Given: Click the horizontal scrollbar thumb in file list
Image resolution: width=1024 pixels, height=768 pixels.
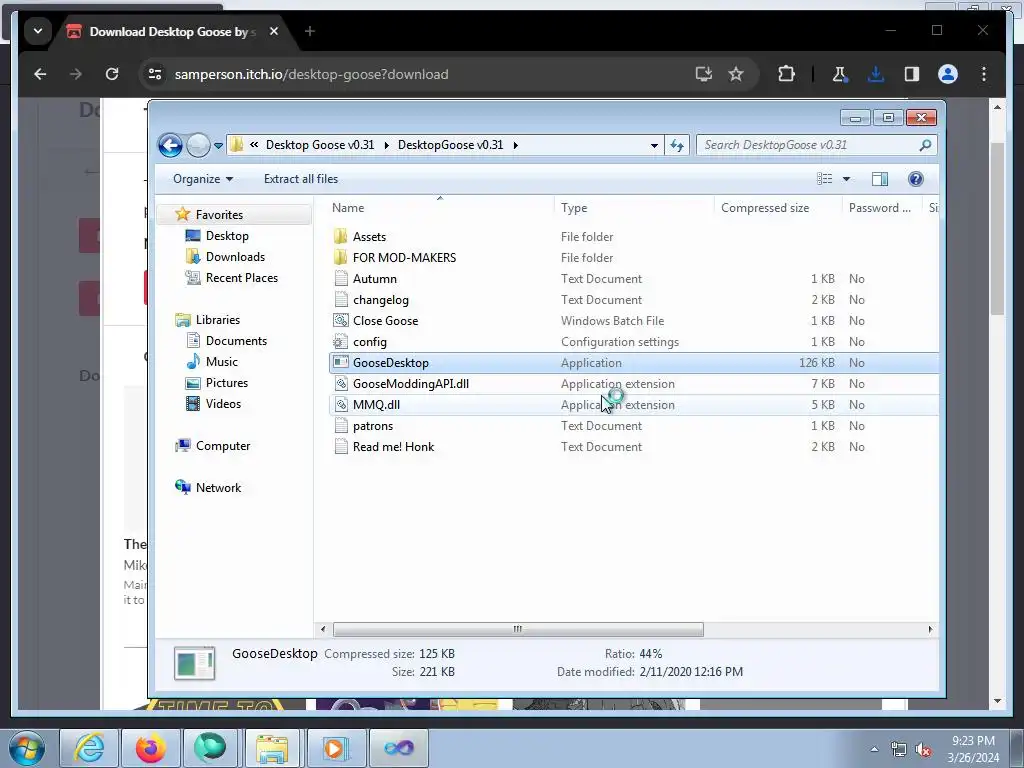Looking at the screenshot, I should (518, 630).
